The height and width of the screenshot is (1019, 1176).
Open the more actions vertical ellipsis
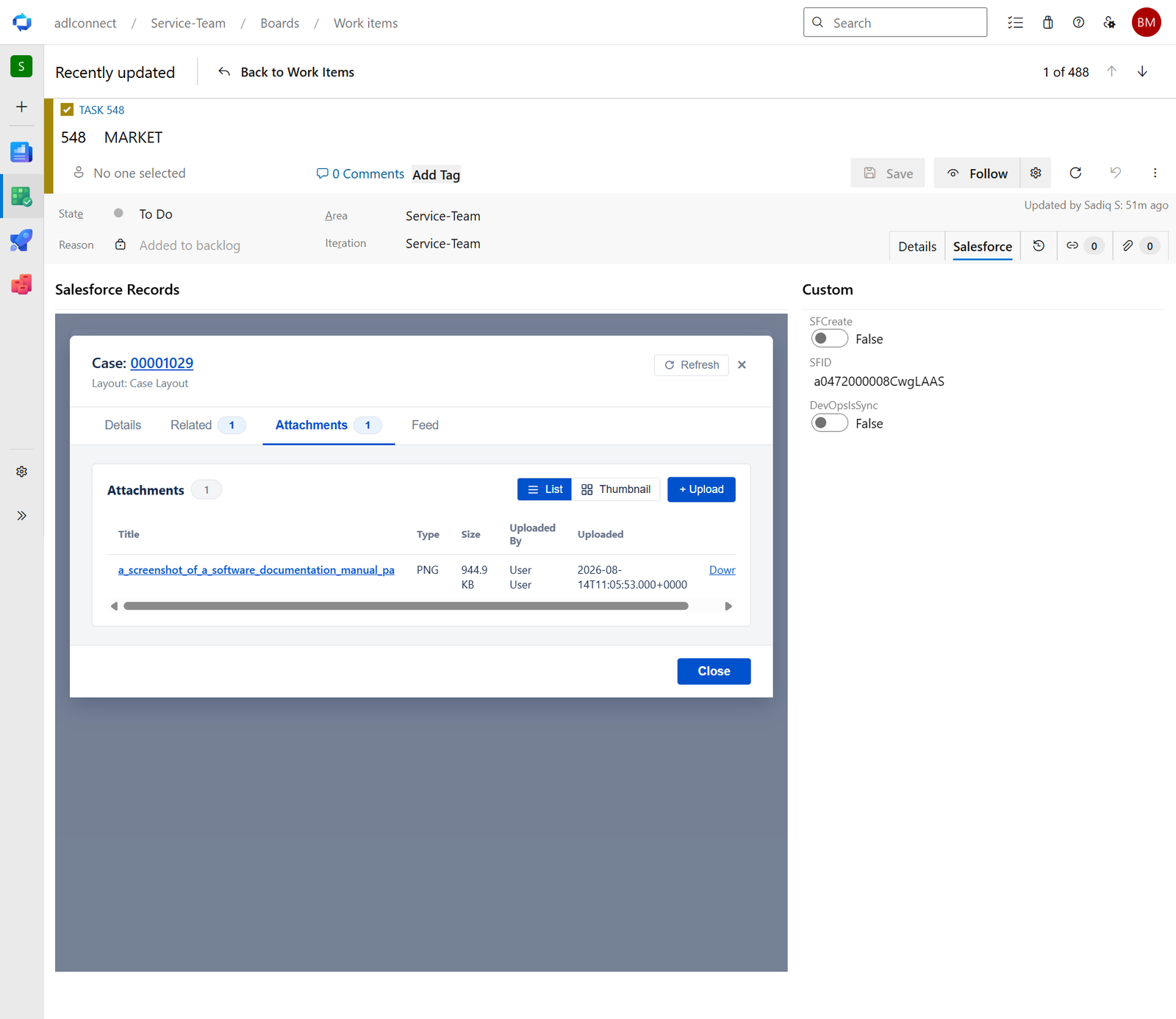pos(1155,173)
